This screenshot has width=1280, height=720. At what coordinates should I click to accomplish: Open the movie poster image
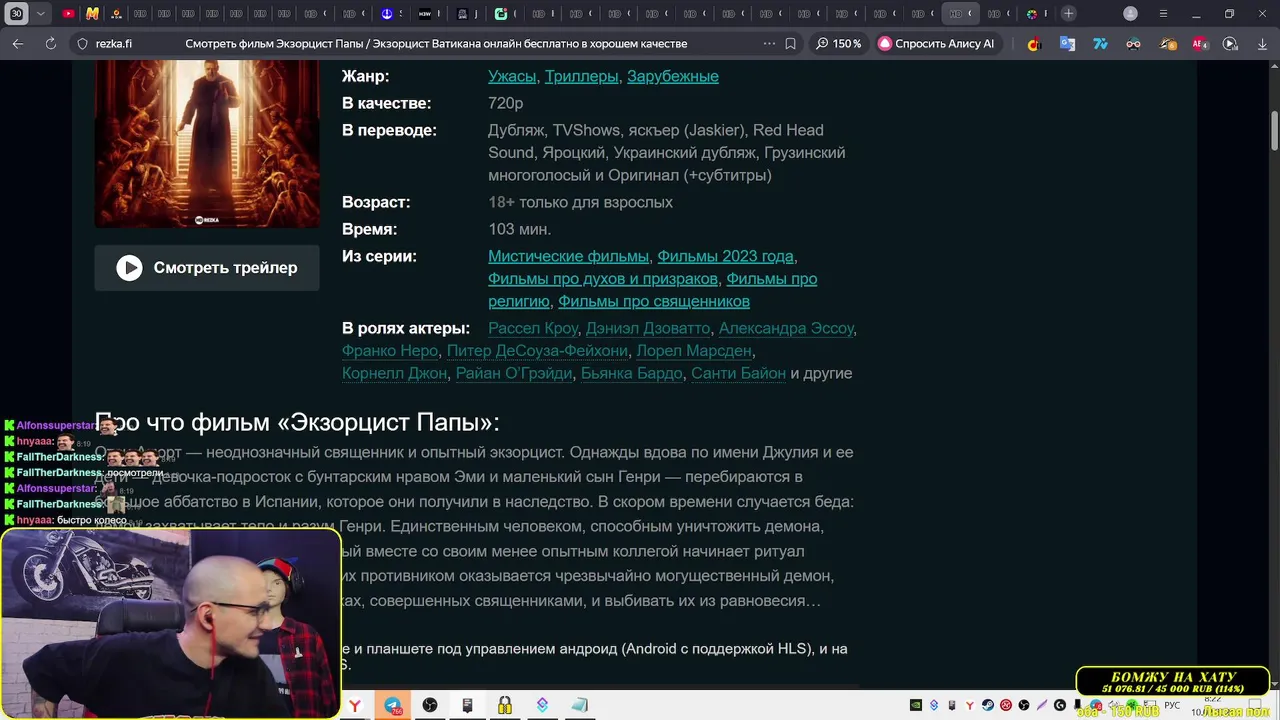click(207, 144)
